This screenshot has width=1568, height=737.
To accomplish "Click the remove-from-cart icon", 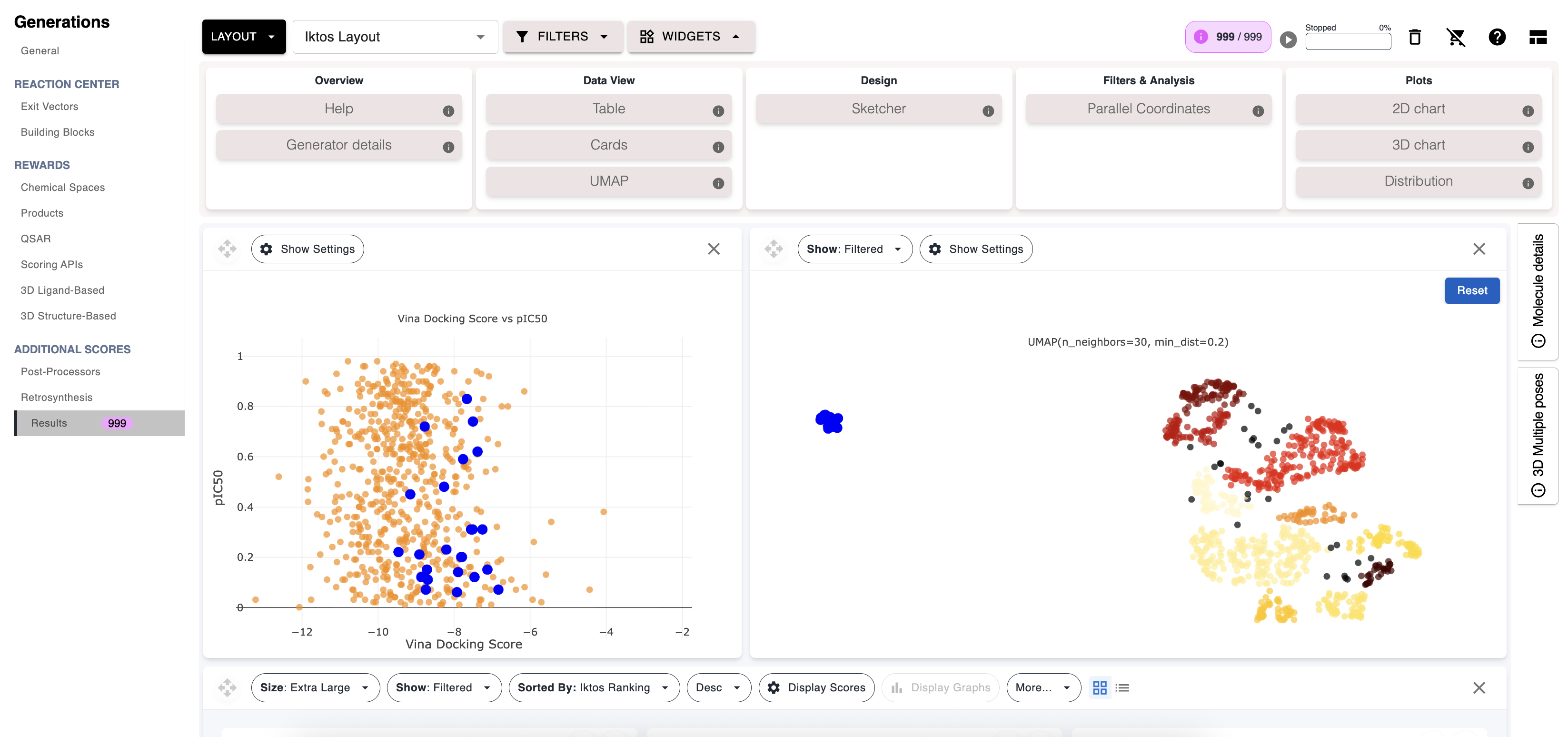I will [1456, 37].
